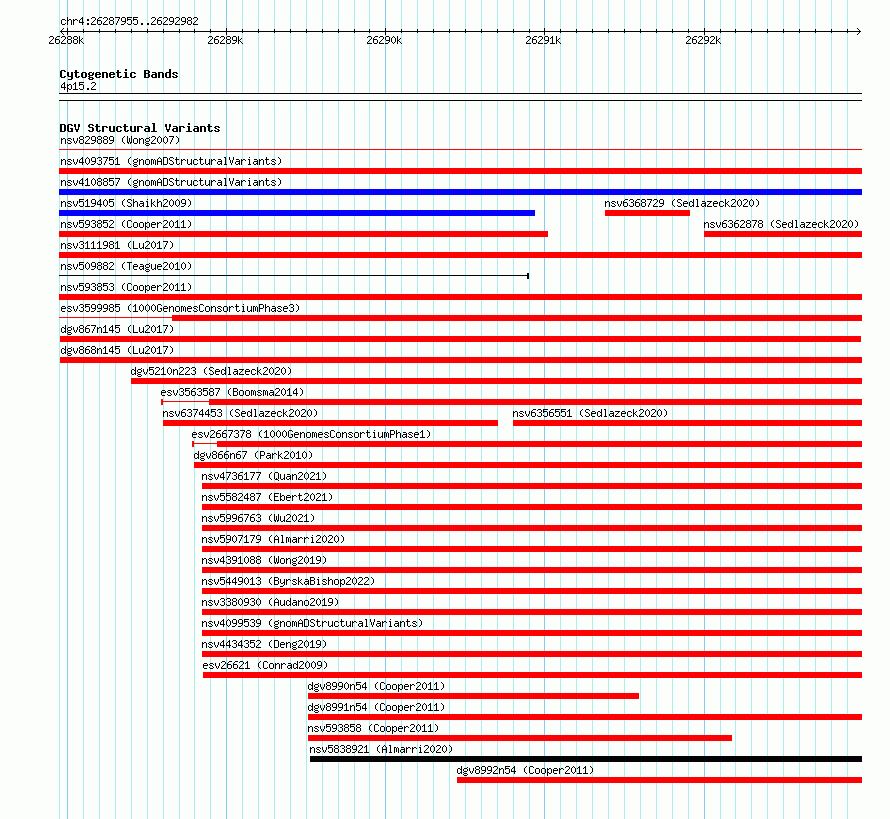
Task: Click the Cytogenetic Bands track title
Action: [119, 74]
